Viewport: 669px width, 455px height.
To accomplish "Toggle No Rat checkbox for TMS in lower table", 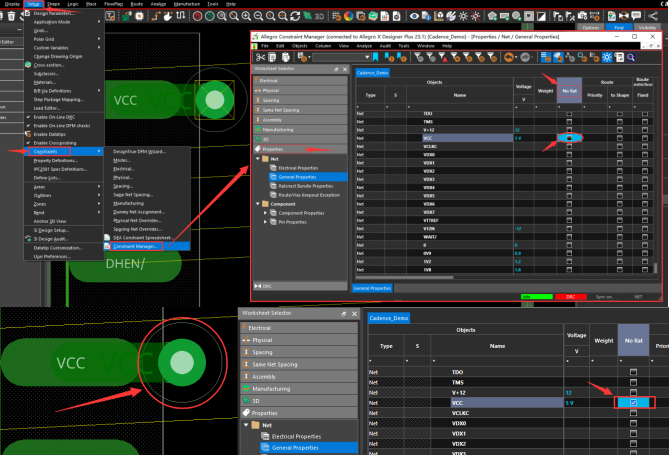I will tap(634, 382).
